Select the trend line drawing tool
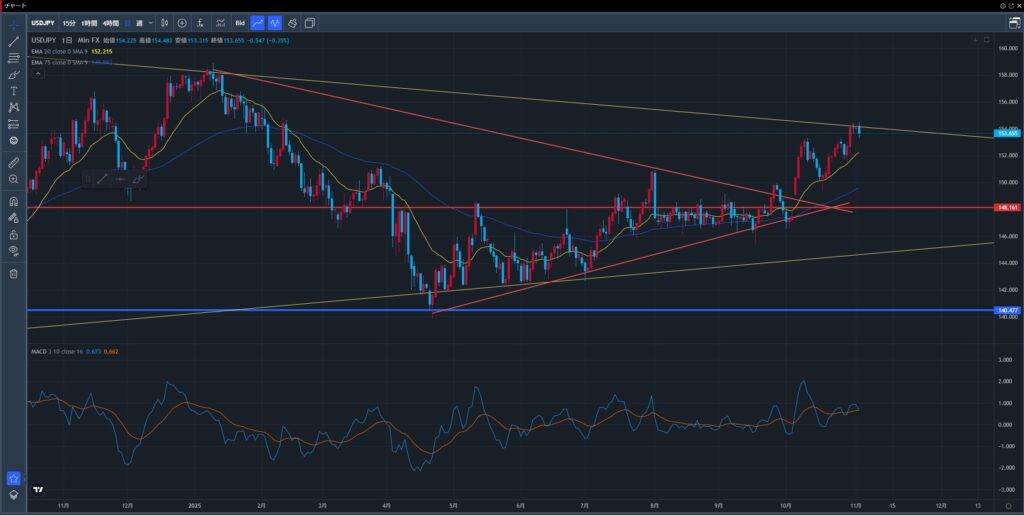Screen dimensions: 1024x515 pyautogui.click(x=14, y=41)
